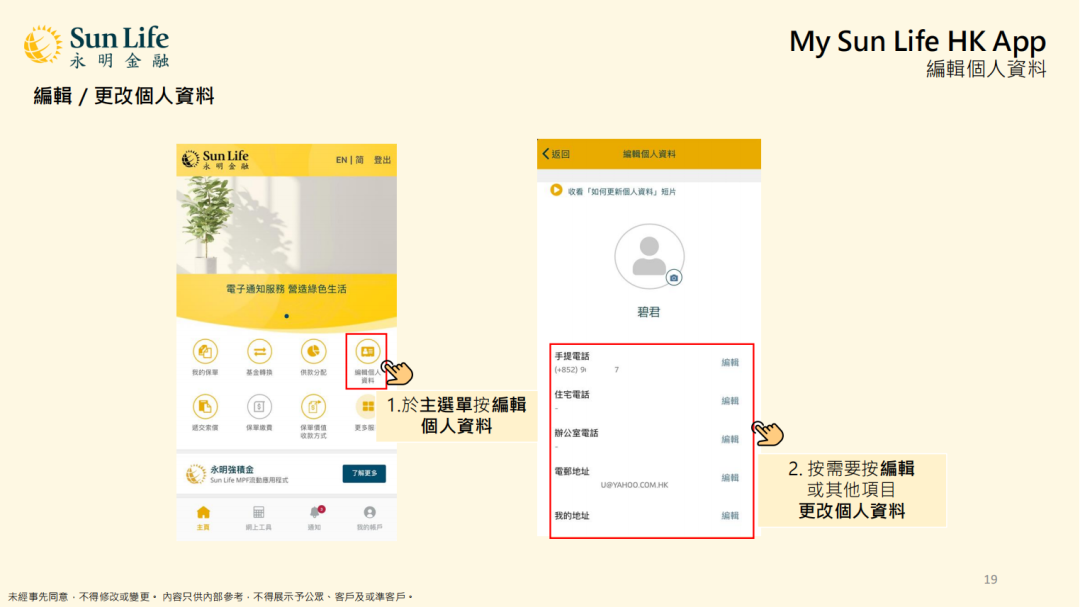Image resolution: width=1080 pixels, height=607 pixels.
Task: Tap the 基金轉換 fund switch icon
Action: point(259,352)
